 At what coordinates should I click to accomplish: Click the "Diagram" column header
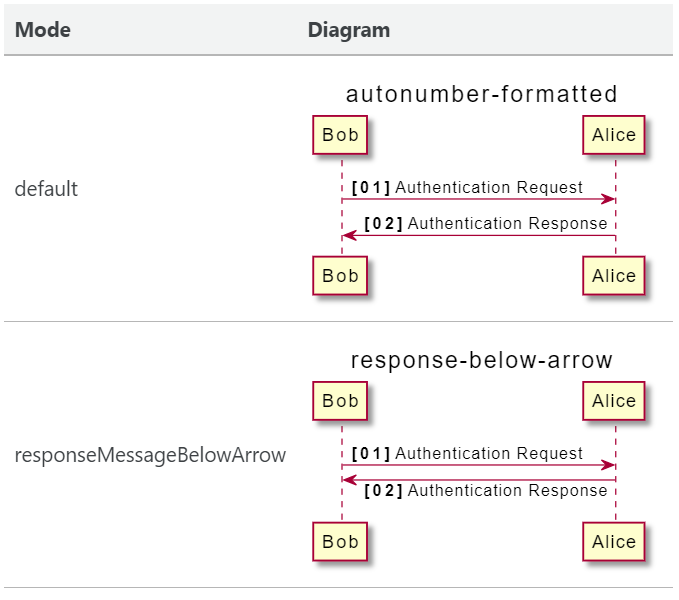348,30
